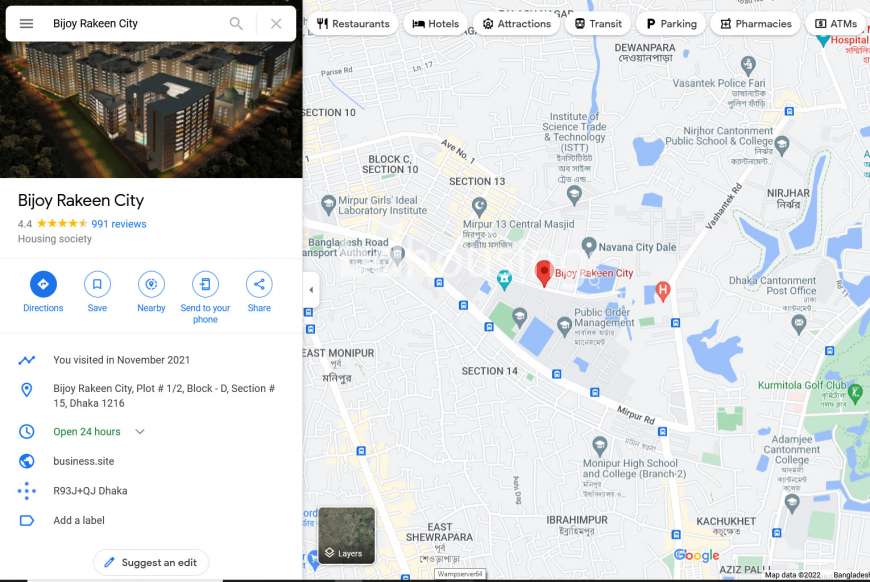The width and height of the screenshot is (870, 582).
Task: Click Suggest an edit button
Action: (151, 563)
